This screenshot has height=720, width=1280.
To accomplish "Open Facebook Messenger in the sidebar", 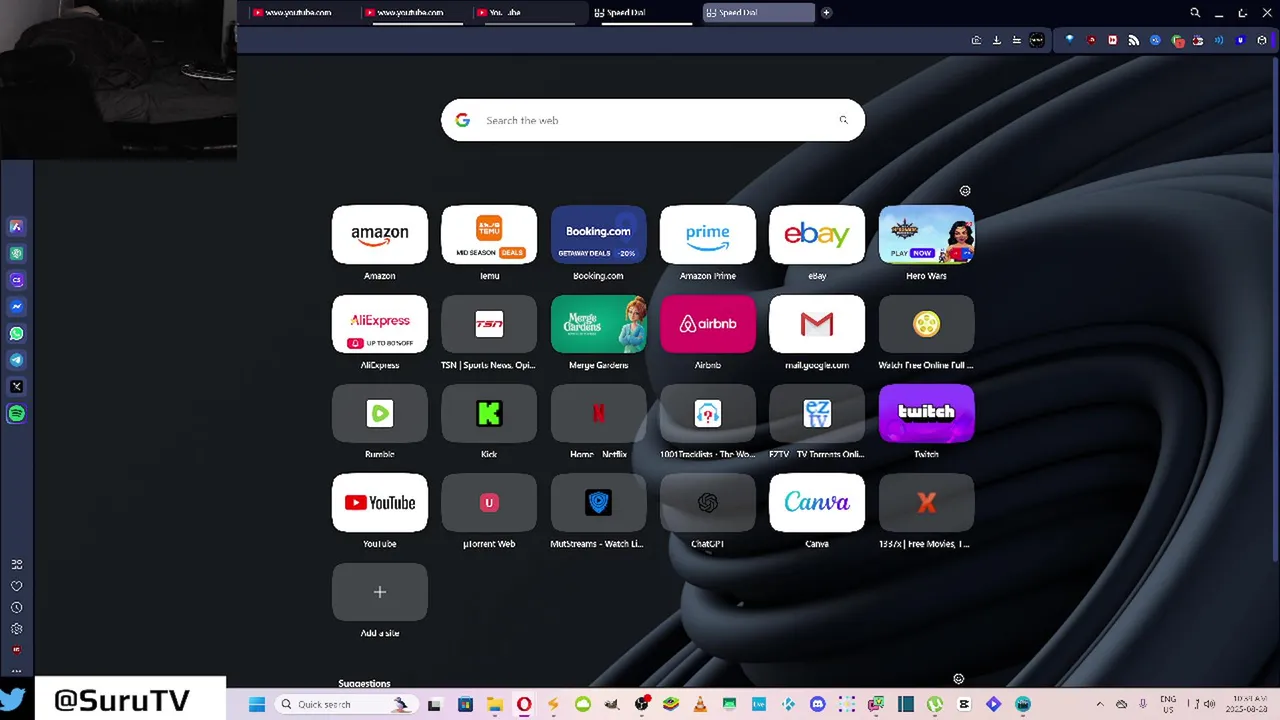I will click(16, 307).
